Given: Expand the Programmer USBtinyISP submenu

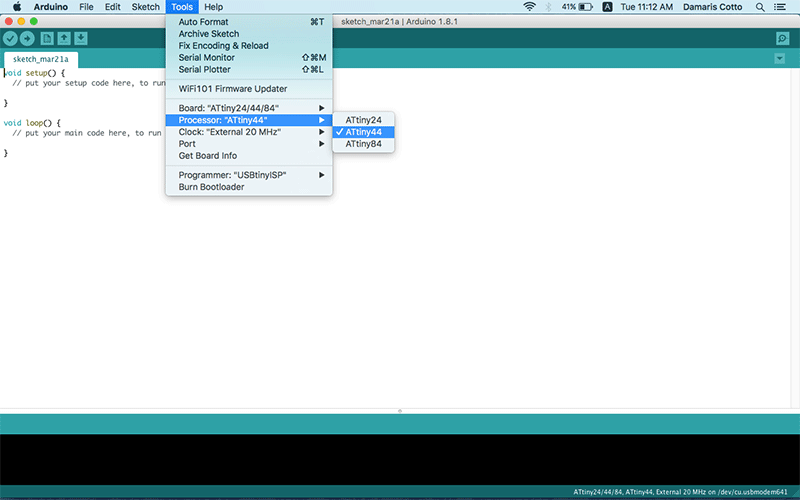Looking at the screenshot, I should [x=249, y=175].
